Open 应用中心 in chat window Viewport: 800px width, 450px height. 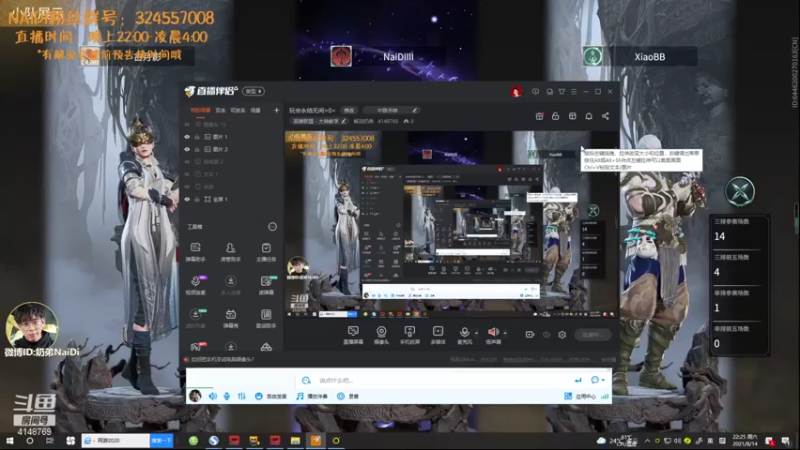pos(580,396)
